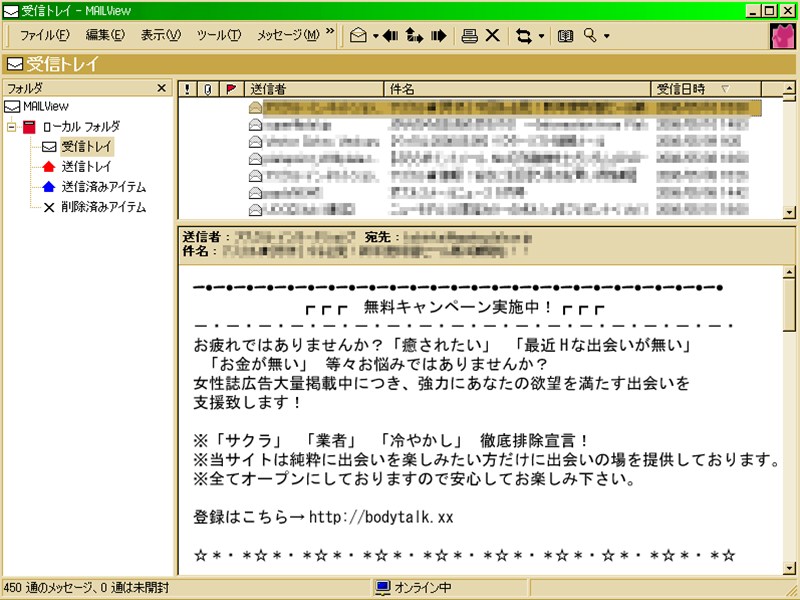
Task: Open the ツール(T) menu
Action: tap(218, 36)
